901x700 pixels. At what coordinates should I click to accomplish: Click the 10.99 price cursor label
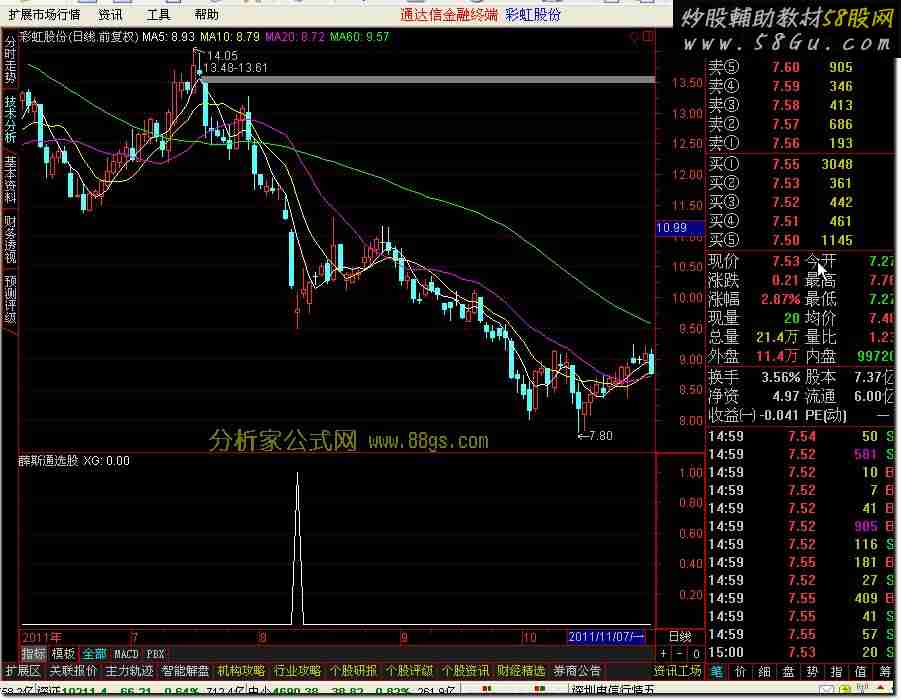tap(680, 228)
